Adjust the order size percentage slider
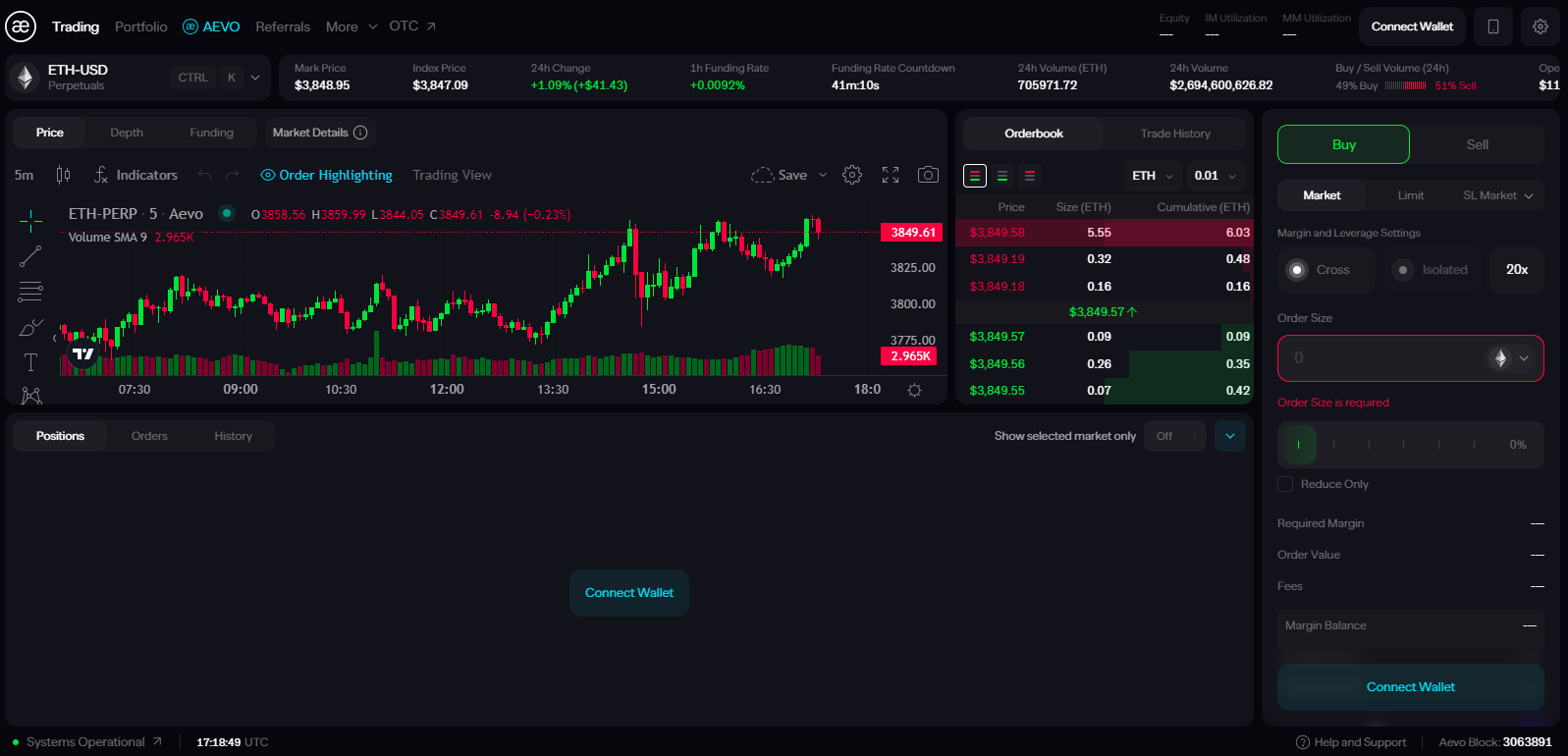 coord(1411,445)
